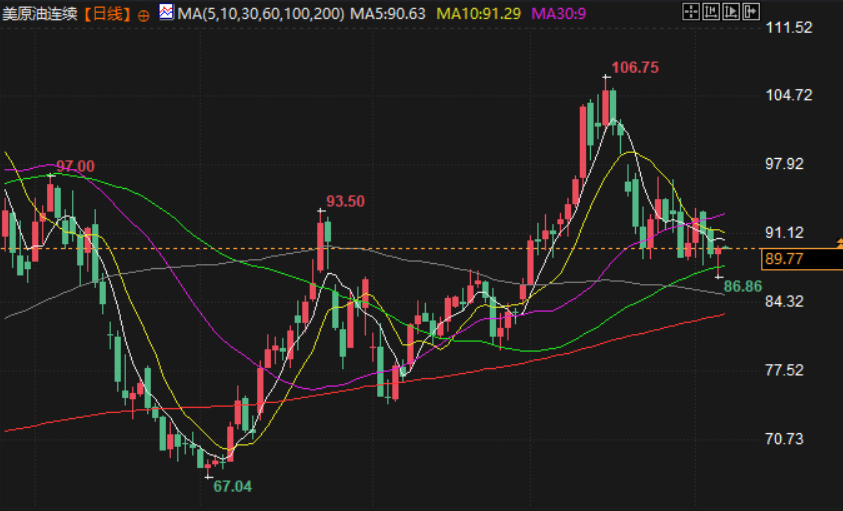Click the 91.12 axis value

[784, 232]
